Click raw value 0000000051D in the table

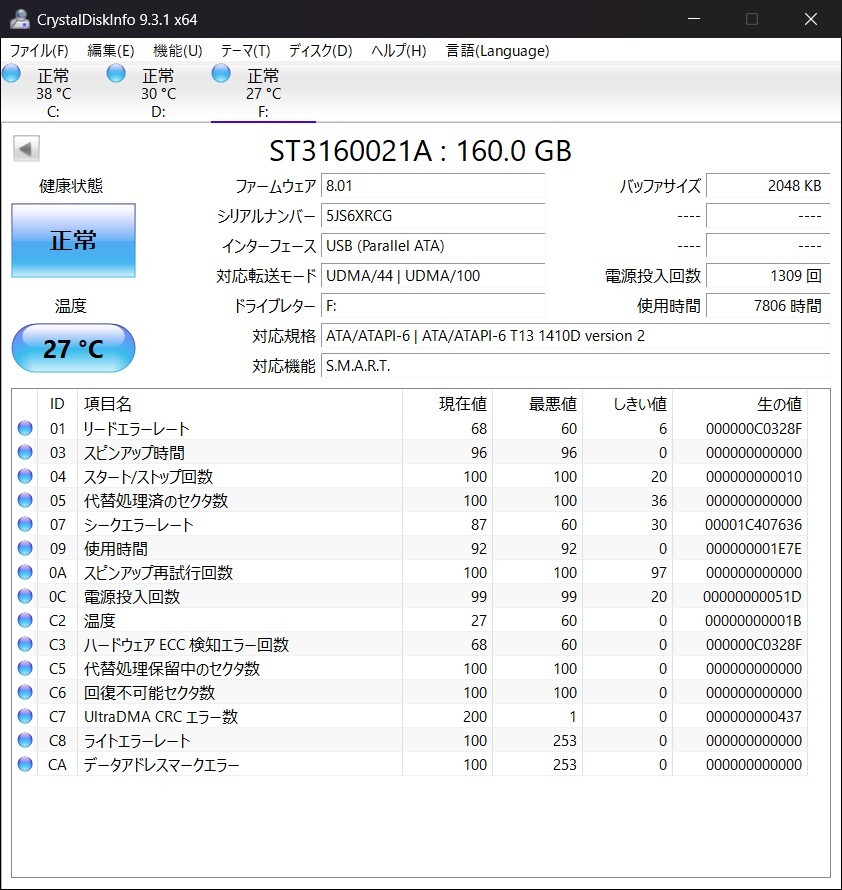752,597
